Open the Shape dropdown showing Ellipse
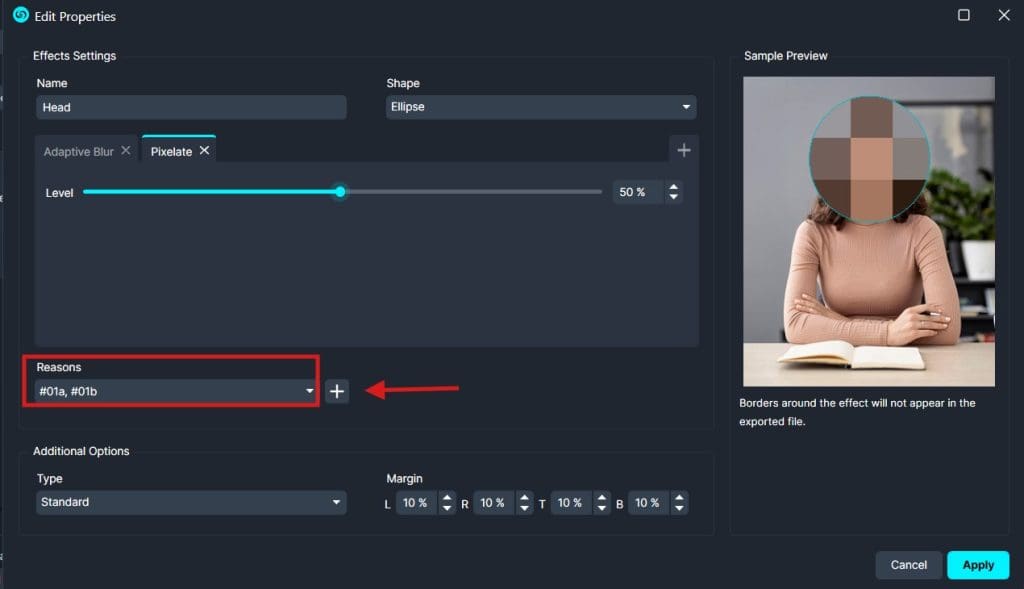This screenshot has width=1024, height=589. click(x=541, y=107)
